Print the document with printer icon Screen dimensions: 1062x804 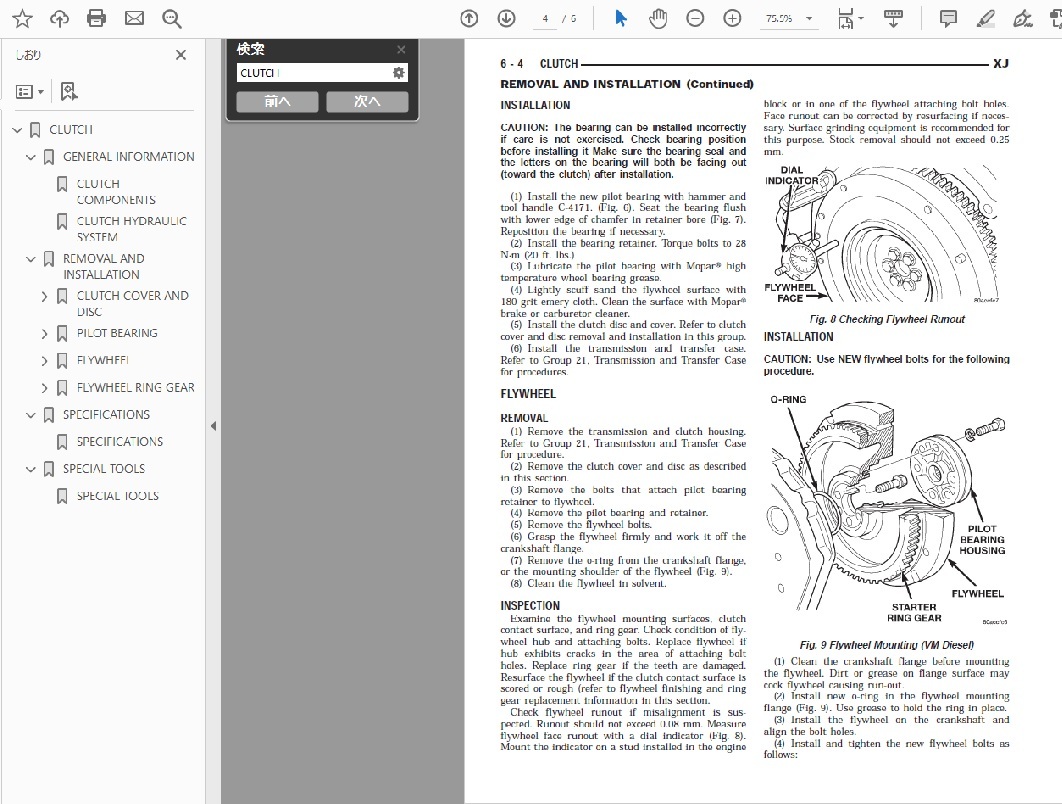click(x=97, y=18)
